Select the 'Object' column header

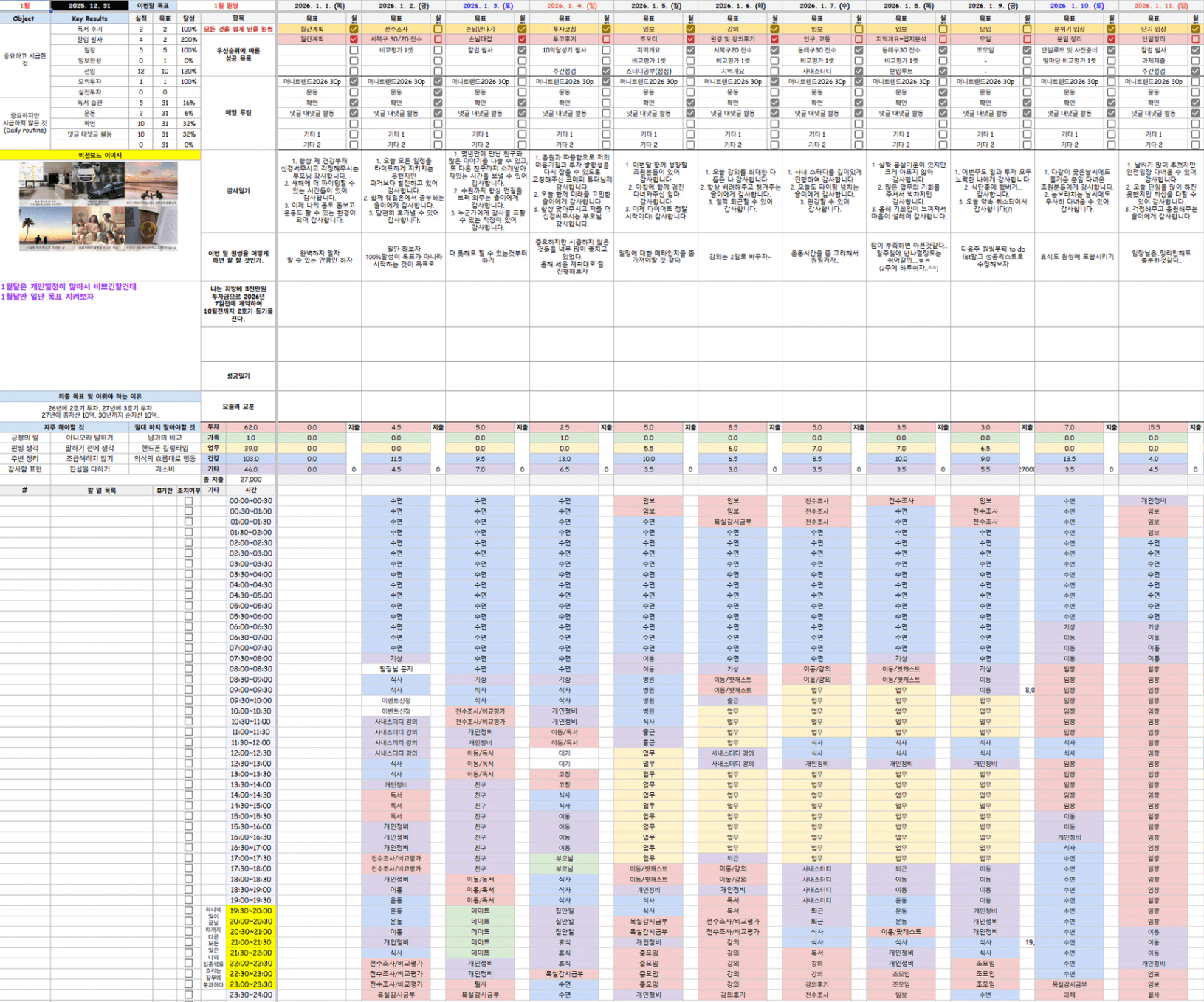[x=24, y=18]
